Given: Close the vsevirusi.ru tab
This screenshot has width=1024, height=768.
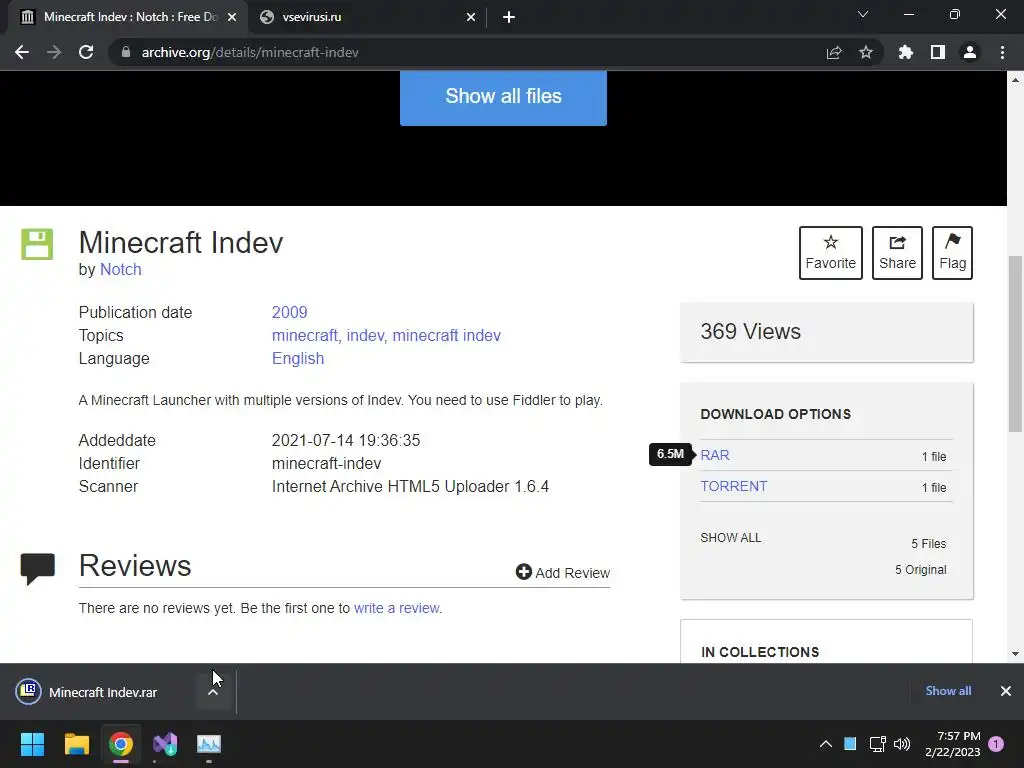Looking at the screenshot, I should coord(471,17).
